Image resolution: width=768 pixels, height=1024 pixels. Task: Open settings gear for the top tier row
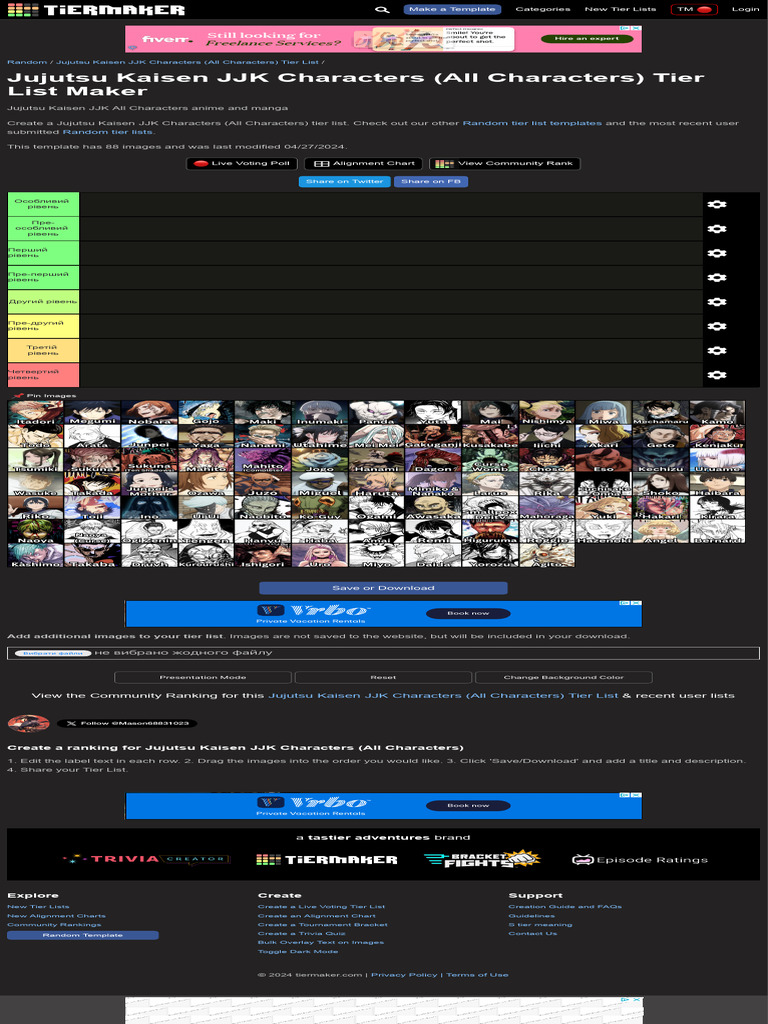pyautogui.click(x=716, y=205)
